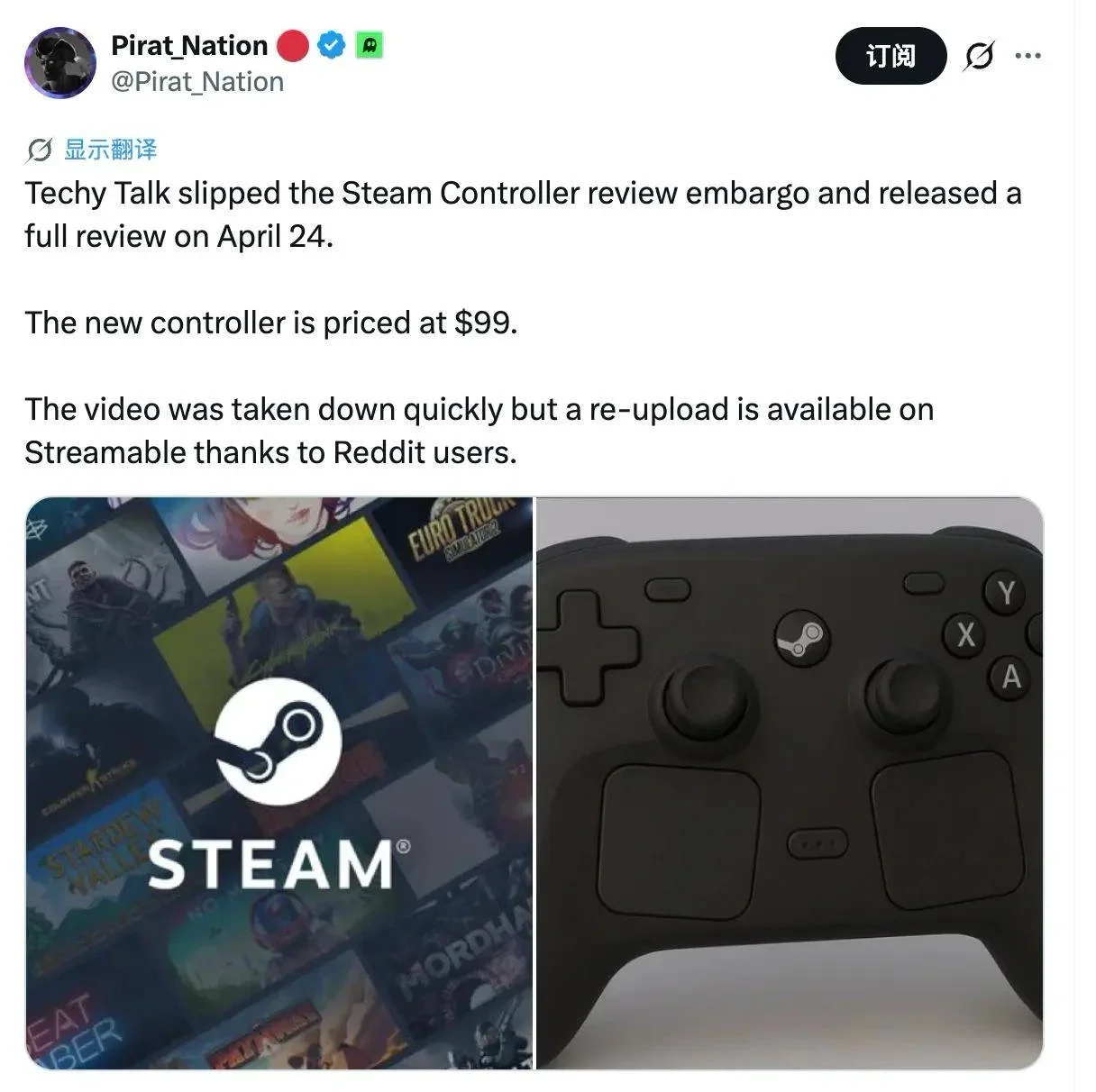Click the tweet text about the $99 price

tap(271, 323)
